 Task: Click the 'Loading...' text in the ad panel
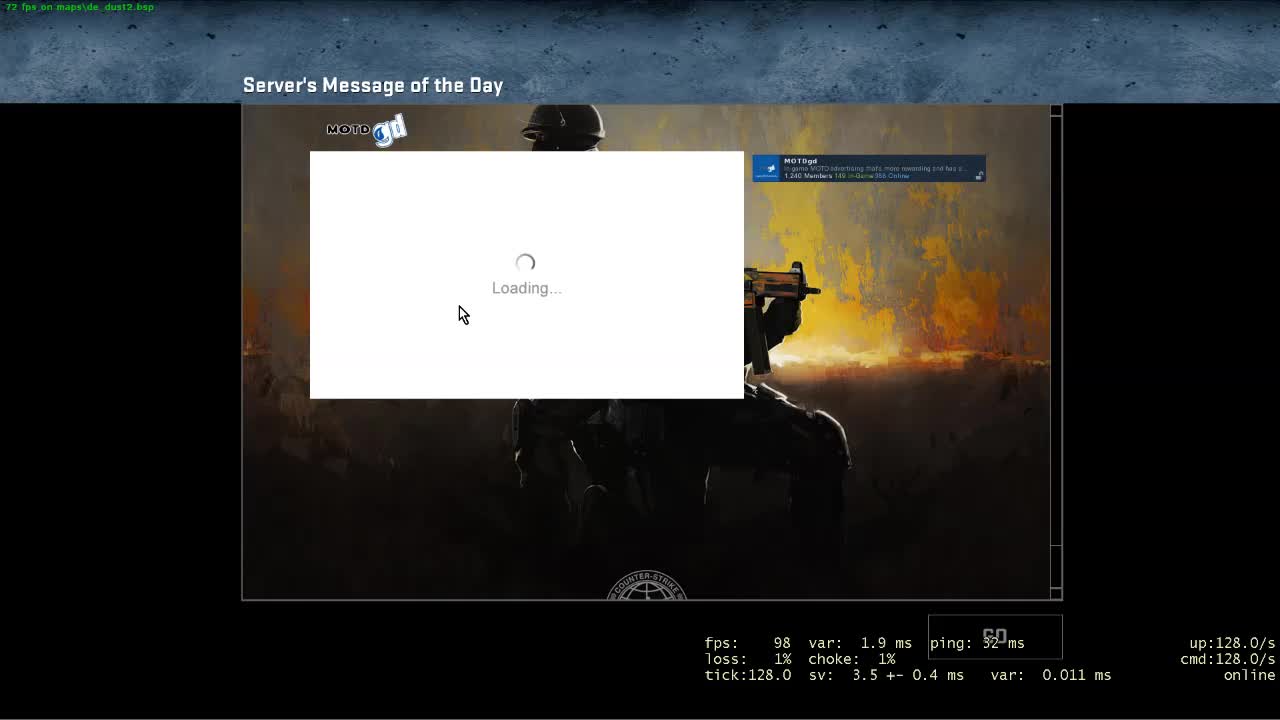tap(526, 288)
